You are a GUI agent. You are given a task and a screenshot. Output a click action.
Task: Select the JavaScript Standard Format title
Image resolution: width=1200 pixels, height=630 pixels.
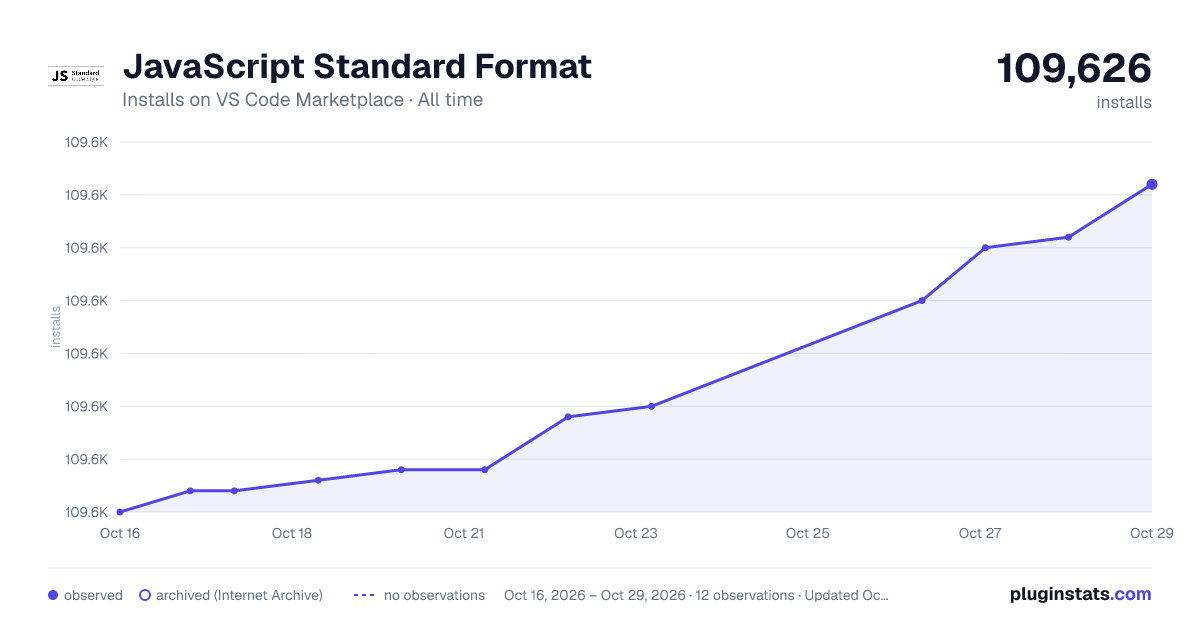click(x=357, y=66)
